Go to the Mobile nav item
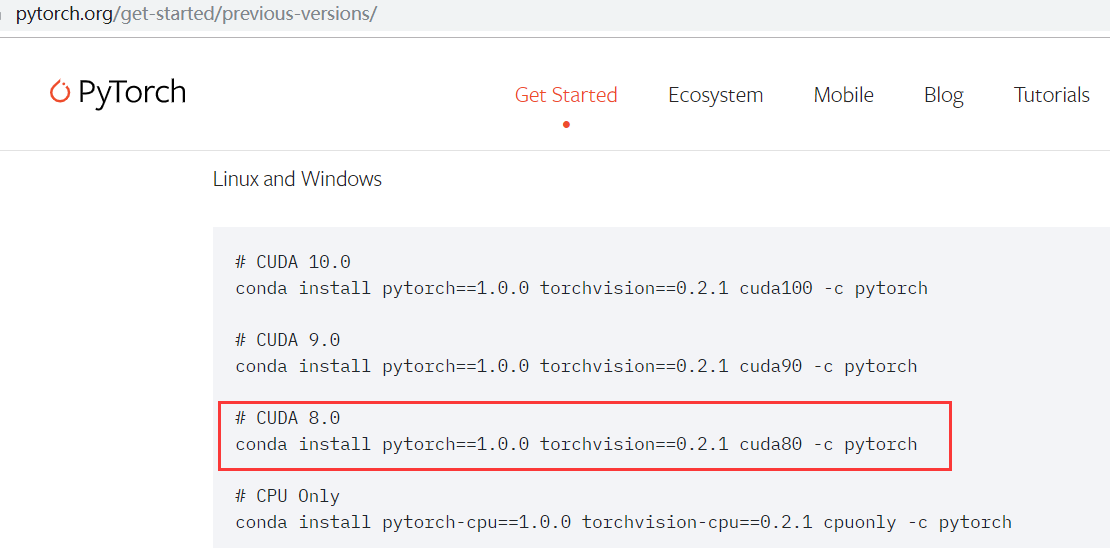Viewport: 1110px width, 548px height. 843,95
